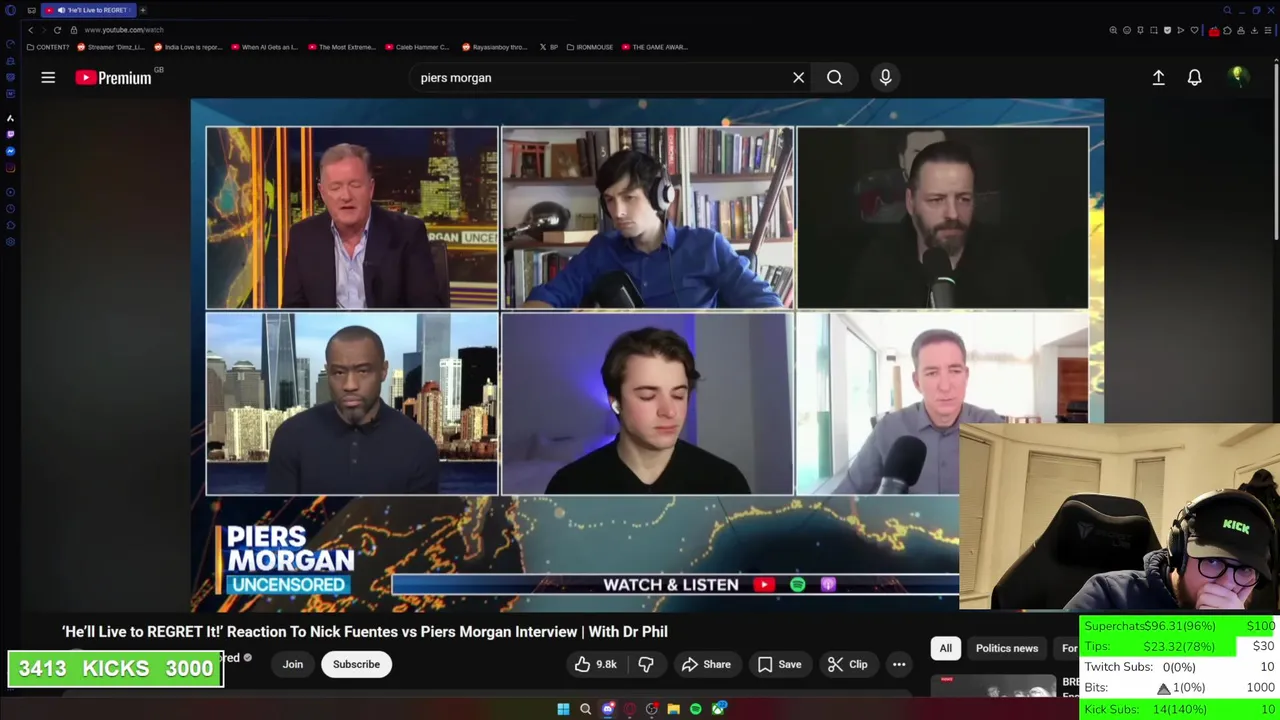The width and height of the screenshot is (1280, 720).
Task: Click YouTube icon in Watch & Listen bar
Action: pyautogui.click(x=764, y=584)
